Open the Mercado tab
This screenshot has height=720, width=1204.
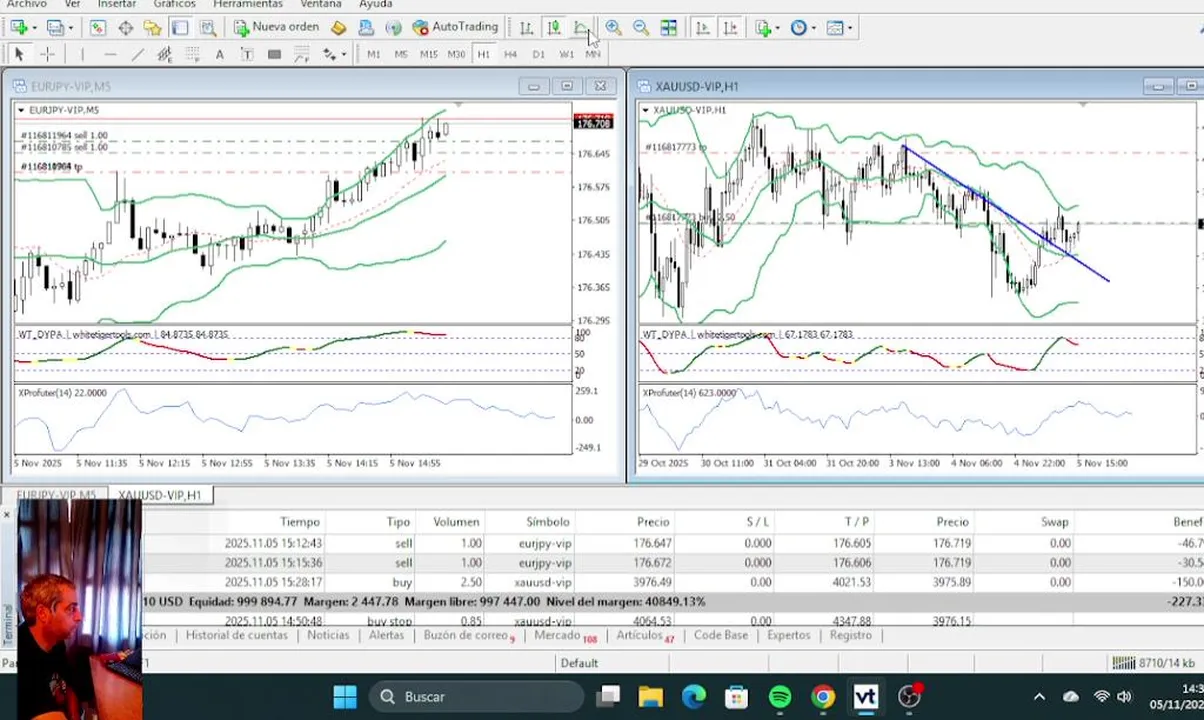557,635
